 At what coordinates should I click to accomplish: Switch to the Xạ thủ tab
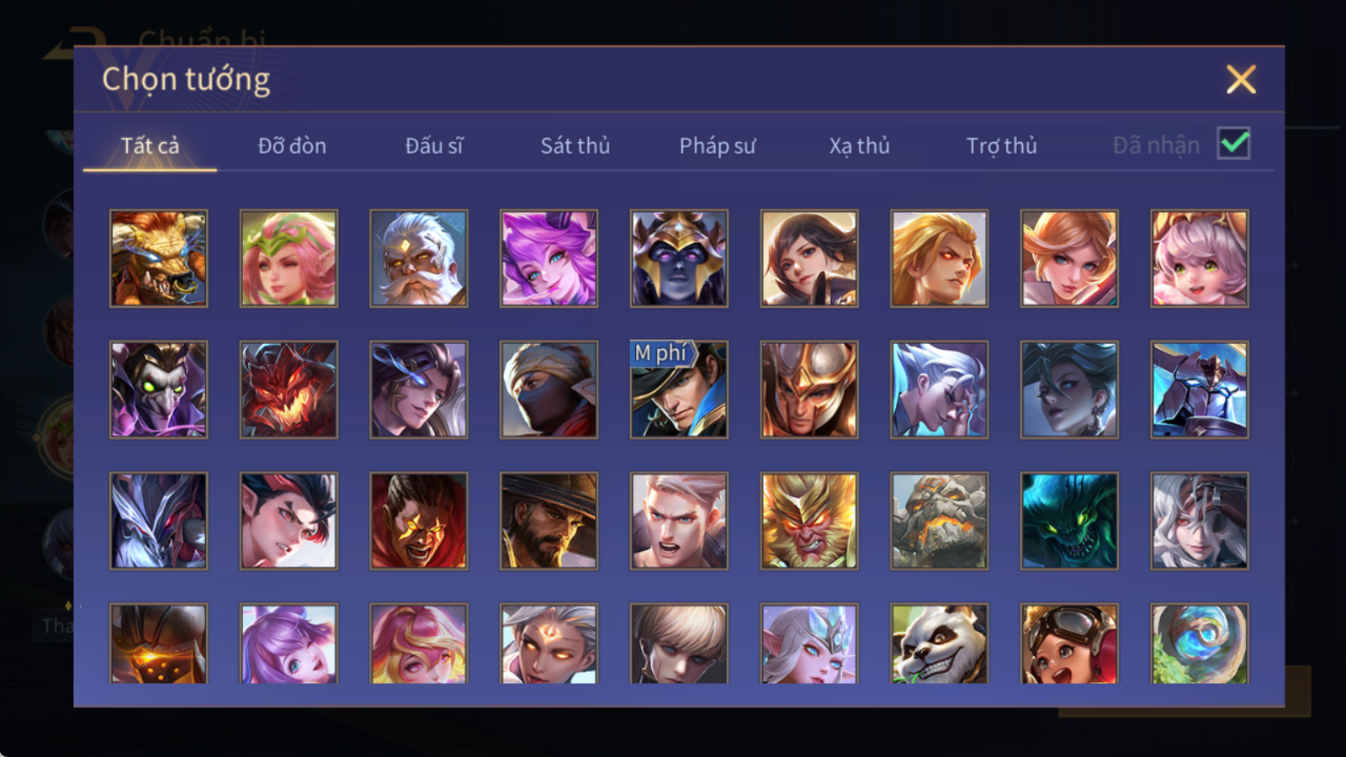(859, 146)
